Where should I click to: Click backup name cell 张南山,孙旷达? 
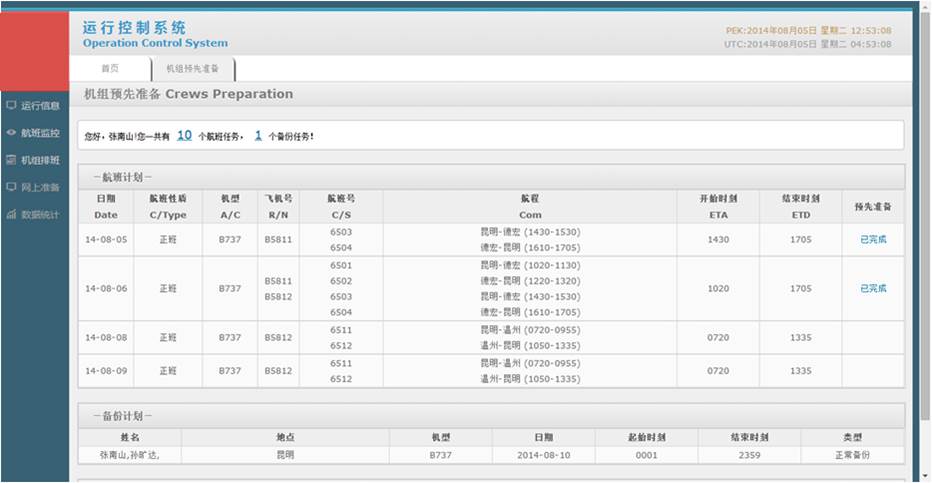click(x=130, y=455)
